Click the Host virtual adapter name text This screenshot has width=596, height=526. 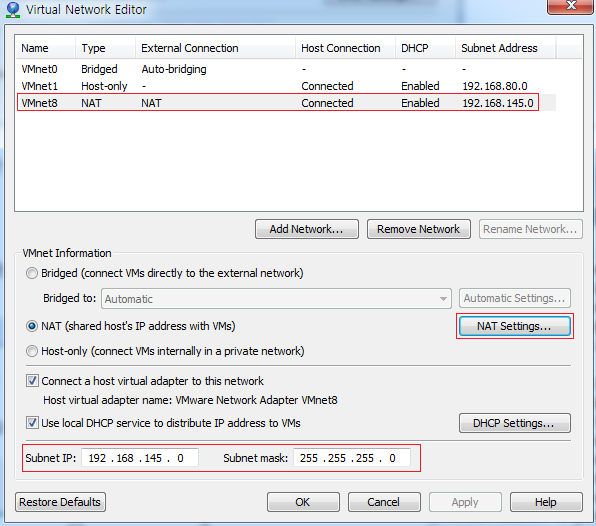tap(190, 400)
